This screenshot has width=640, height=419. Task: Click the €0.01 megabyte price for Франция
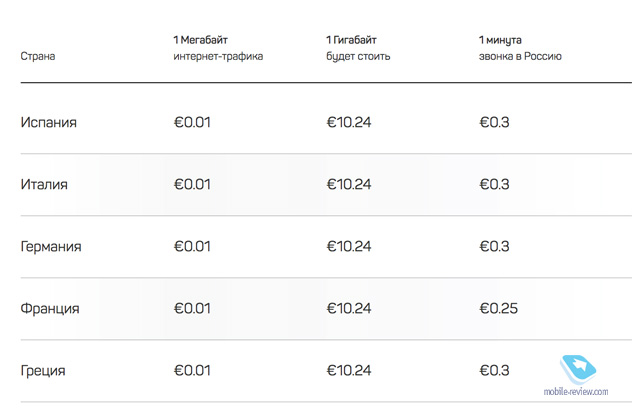(192, 308)
